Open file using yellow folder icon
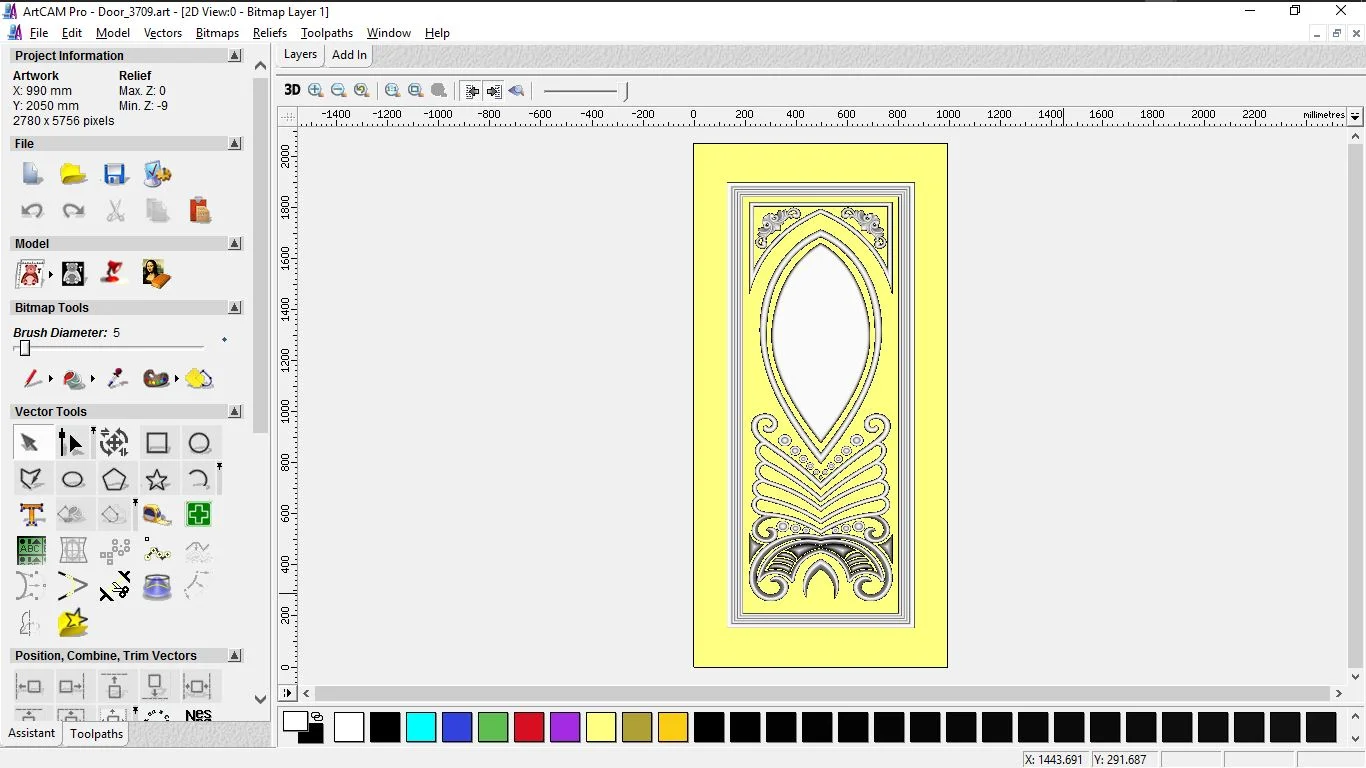1366x768 pixels. 73,174
